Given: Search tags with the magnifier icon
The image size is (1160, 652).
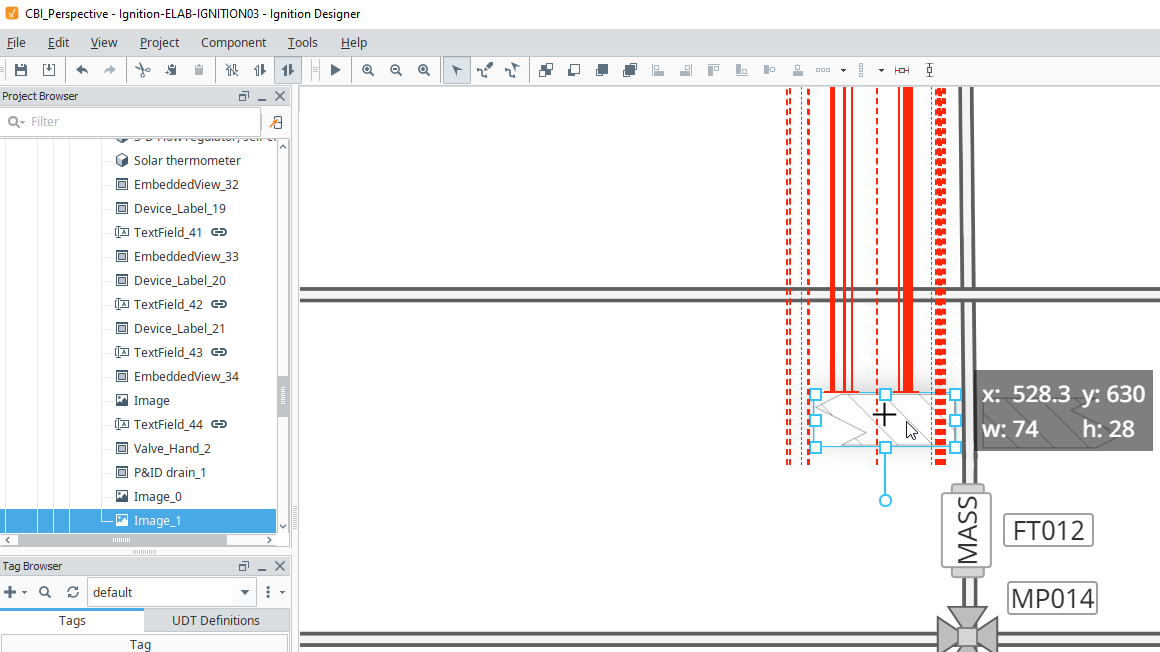Looking at the screenshot, I should [x=45, y=592].
